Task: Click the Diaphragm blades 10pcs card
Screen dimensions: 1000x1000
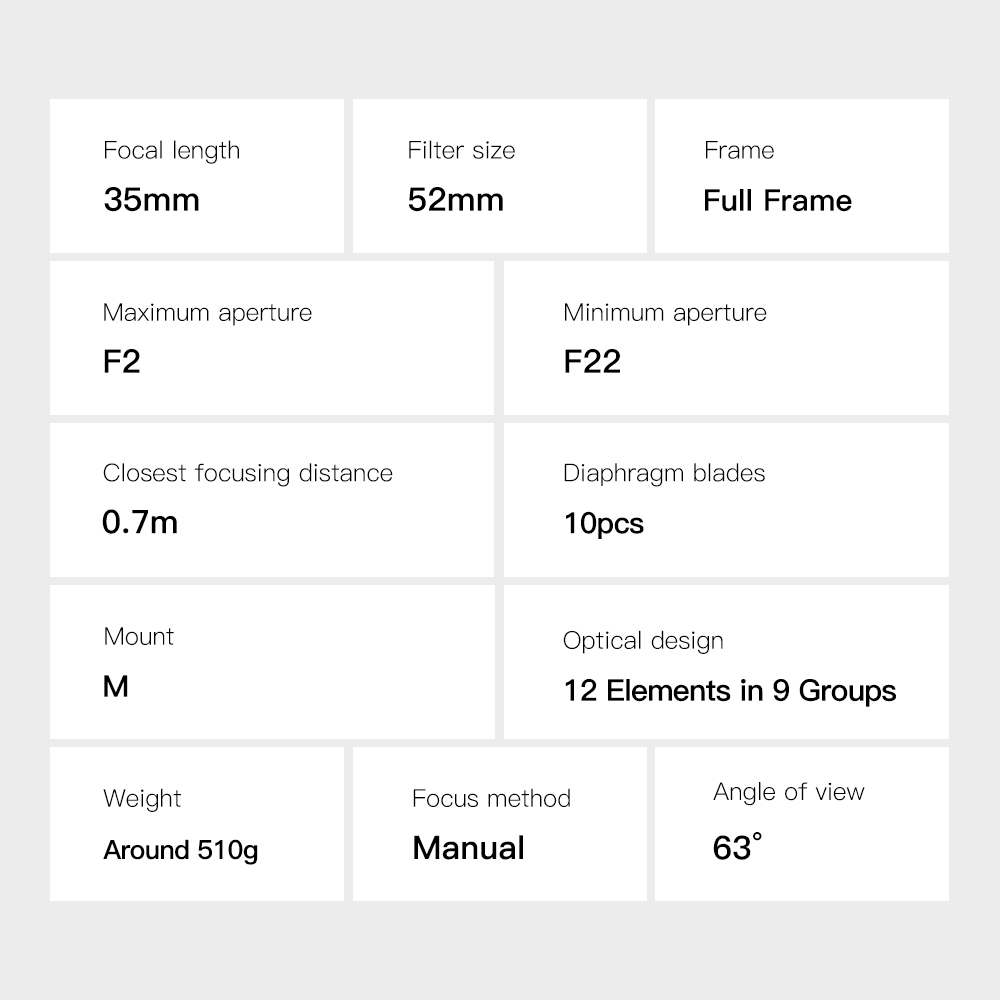Action: (x=726, y=500)
